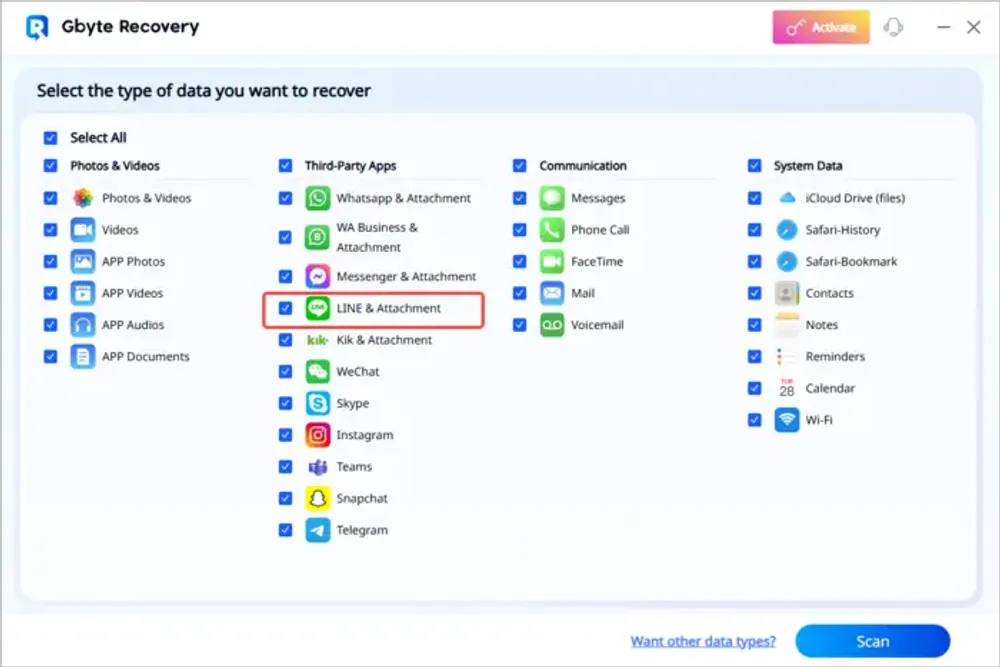Close the Gbyte Recovery window
1000x667 pixels.
point(973,27)
